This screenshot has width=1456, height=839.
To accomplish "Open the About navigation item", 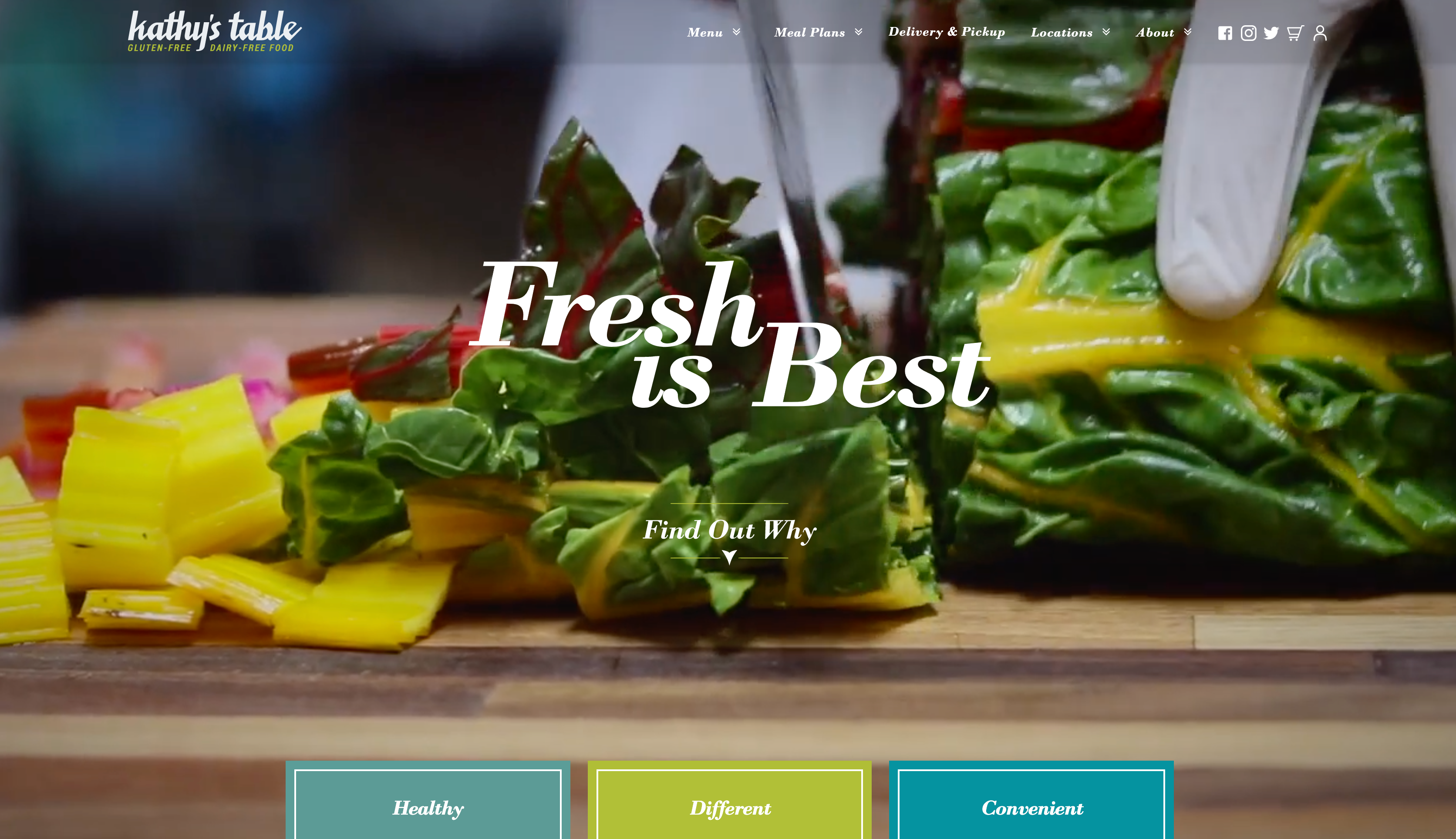I will [1155, 33].
